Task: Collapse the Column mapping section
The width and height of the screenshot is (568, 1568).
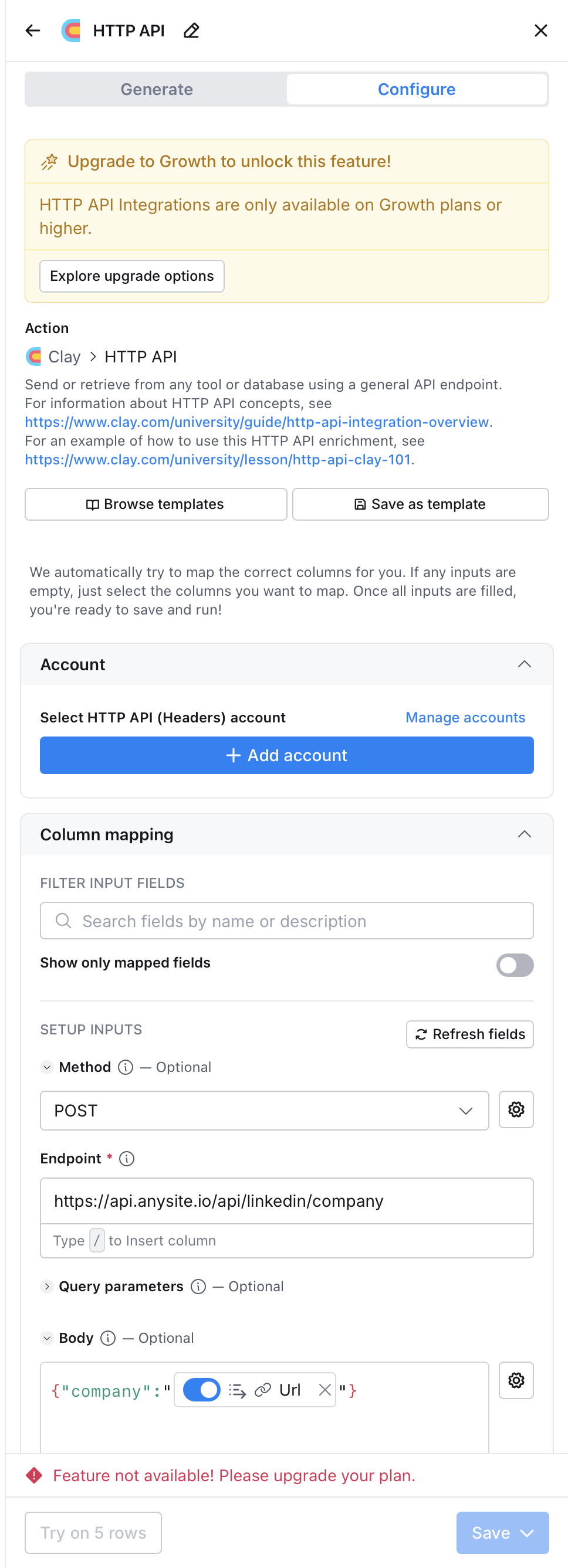Action: [x=525, y=834]
